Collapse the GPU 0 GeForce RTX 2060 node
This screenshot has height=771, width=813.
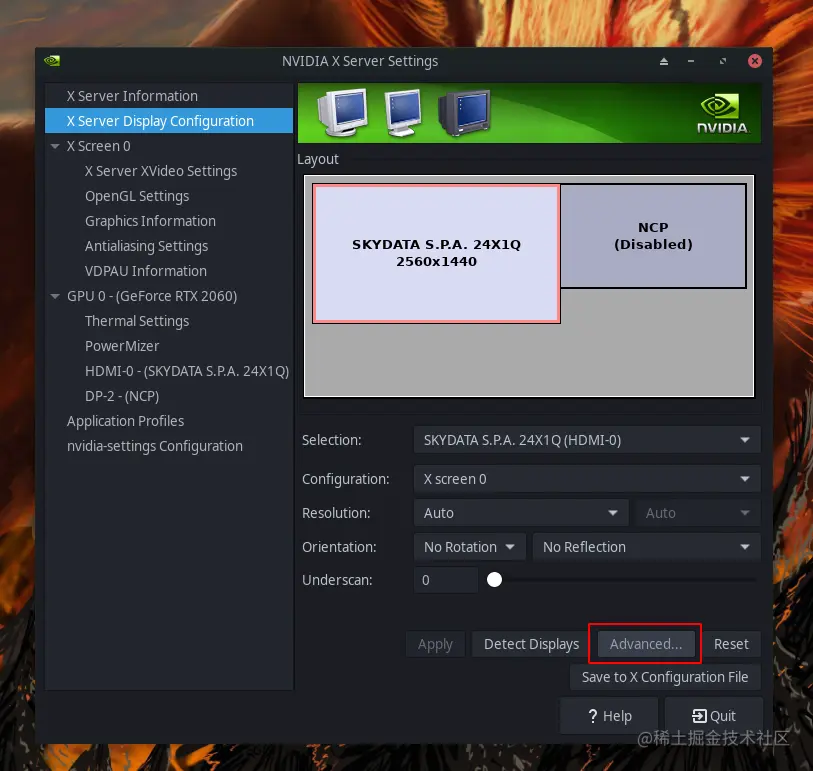tap(55, 297)
